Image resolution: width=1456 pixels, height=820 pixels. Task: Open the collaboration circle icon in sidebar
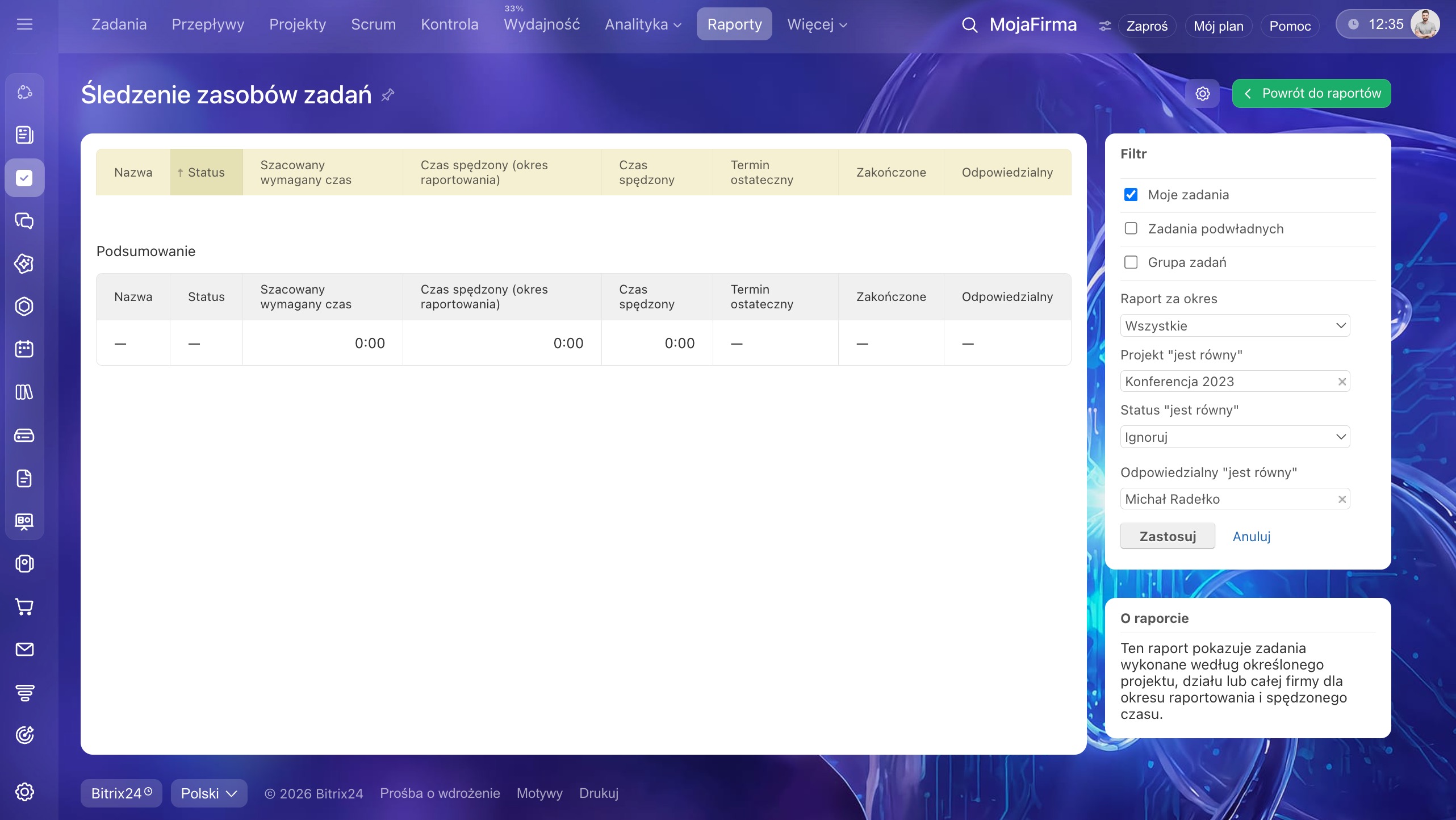click(24, 92)
